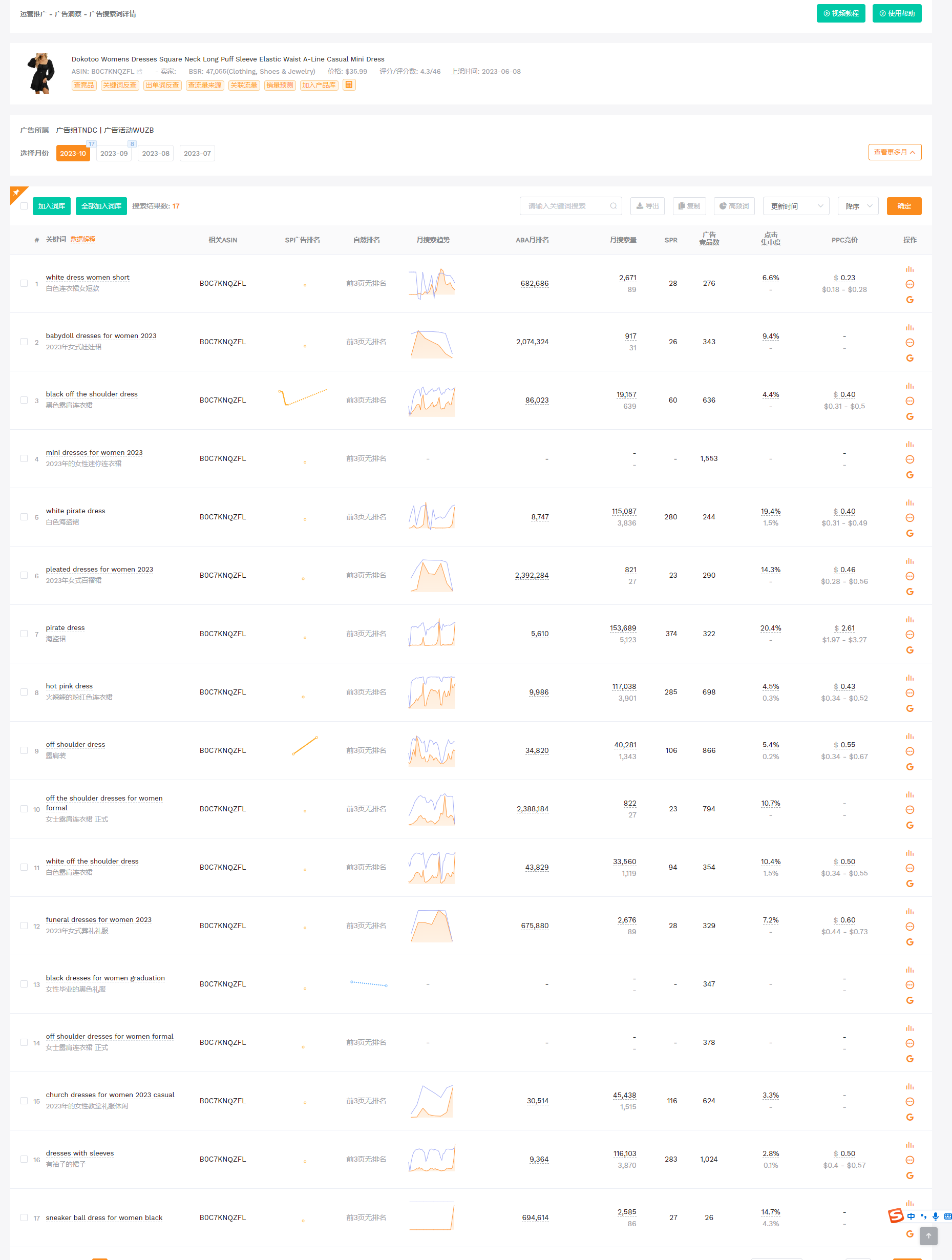Image resolution: width=952 pixels, height=1260 pixels.
Task: Toggle the select-all checkbox beside 加入词库
Action: click(24, 206)
